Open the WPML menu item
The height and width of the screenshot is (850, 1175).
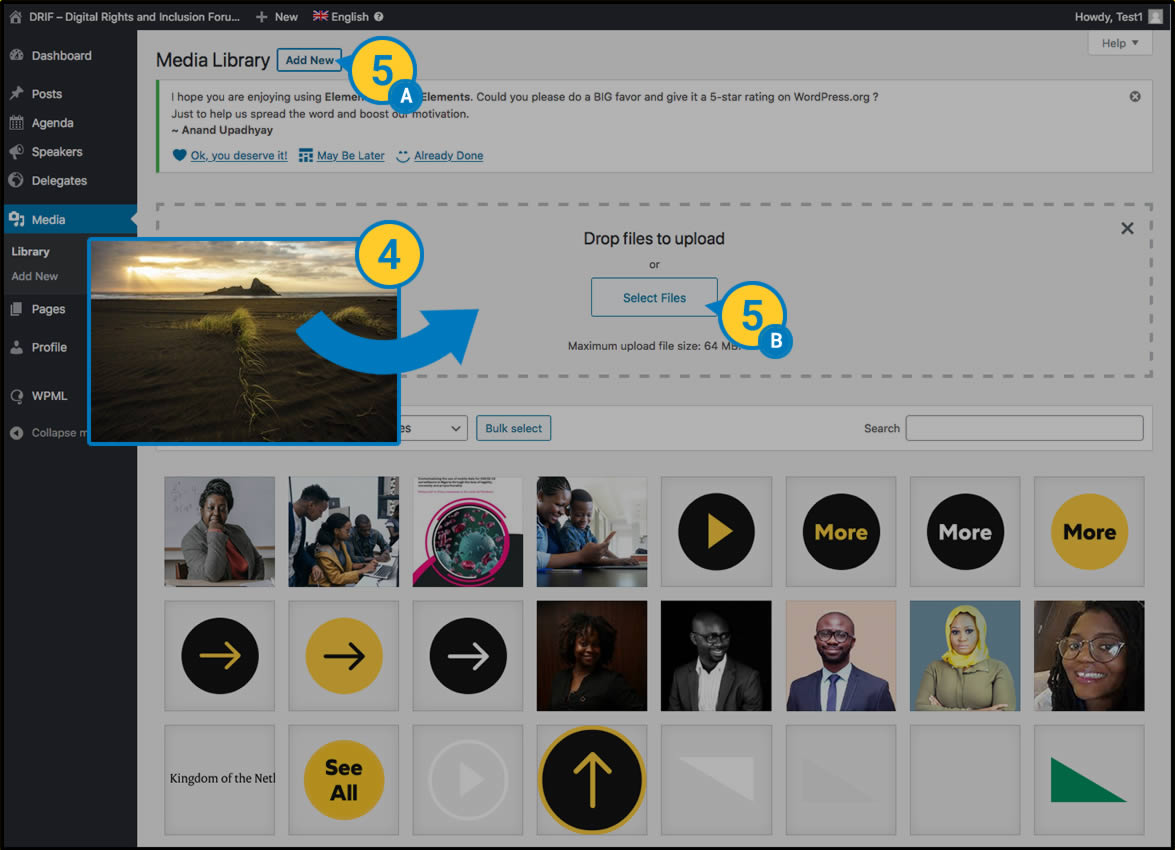[49, 396]
